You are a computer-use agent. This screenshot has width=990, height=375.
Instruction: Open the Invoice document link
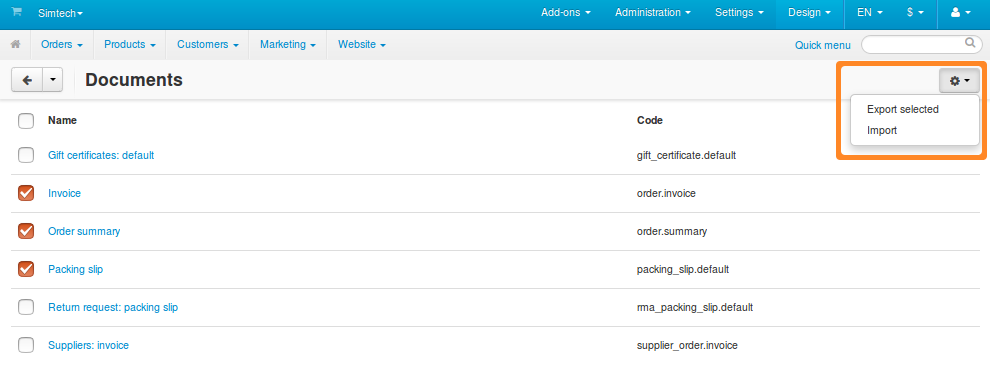point(64,193)
